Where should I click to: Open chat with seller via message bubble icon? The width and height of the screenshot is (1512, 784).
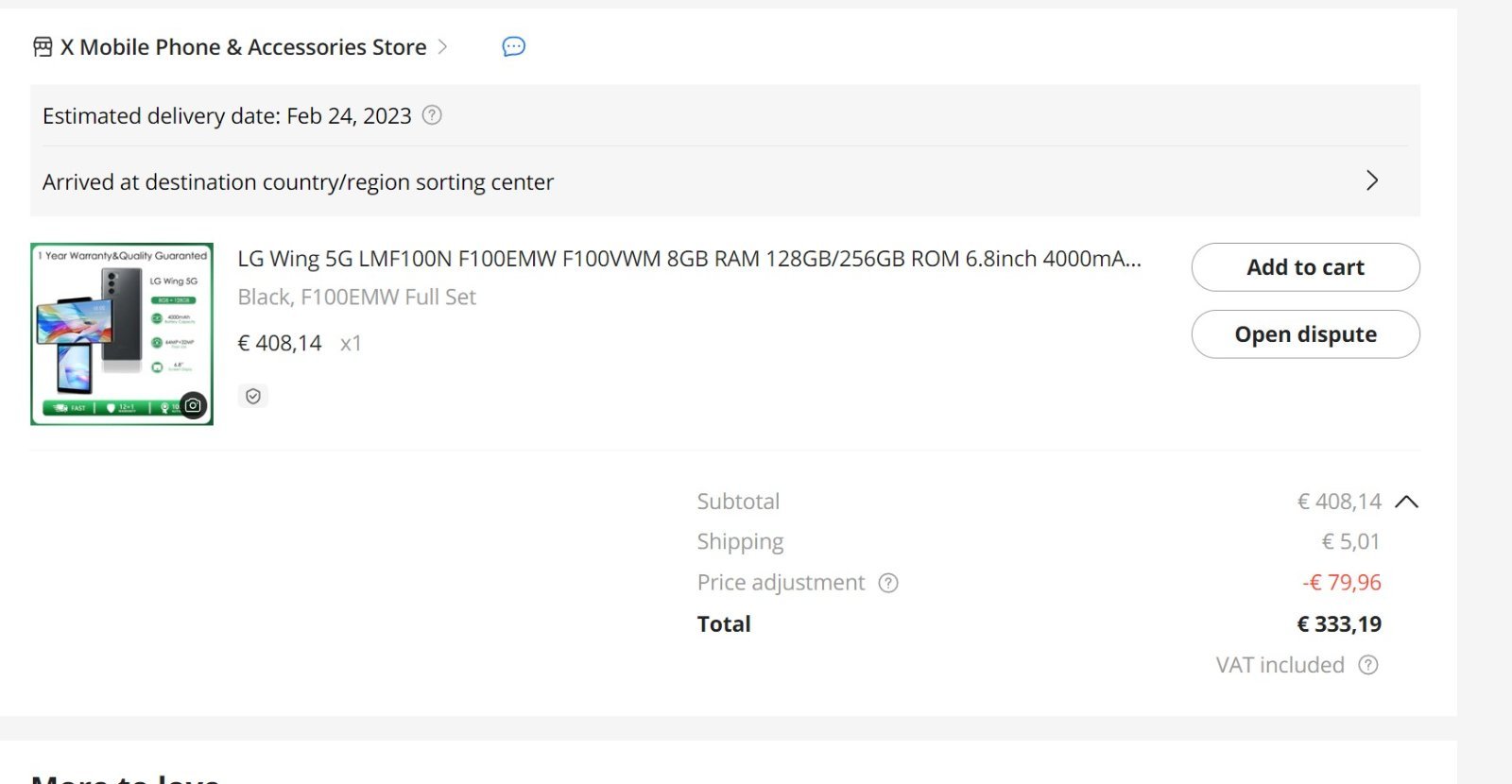513,46
